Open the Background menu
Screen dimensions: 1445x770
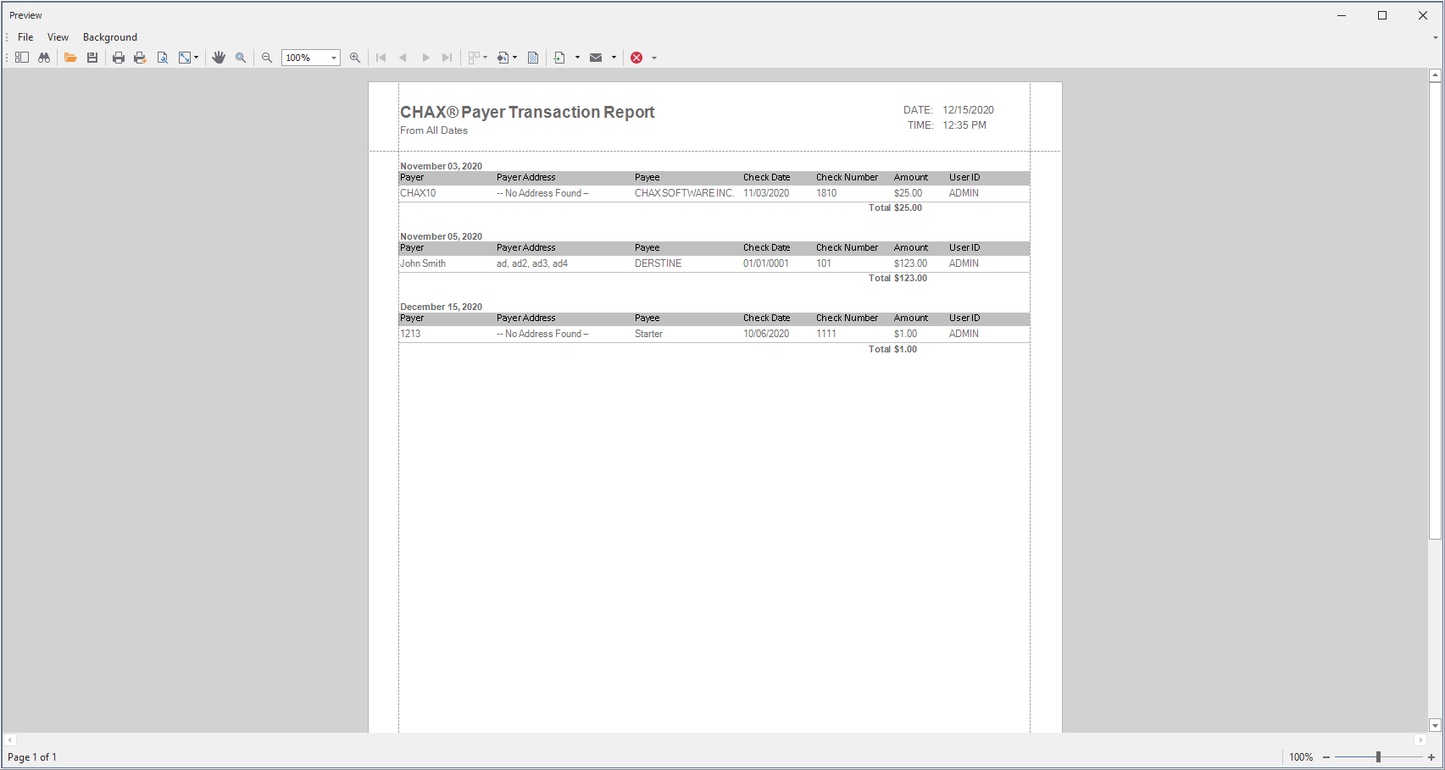pyautogui.click(x=110, y=37)
